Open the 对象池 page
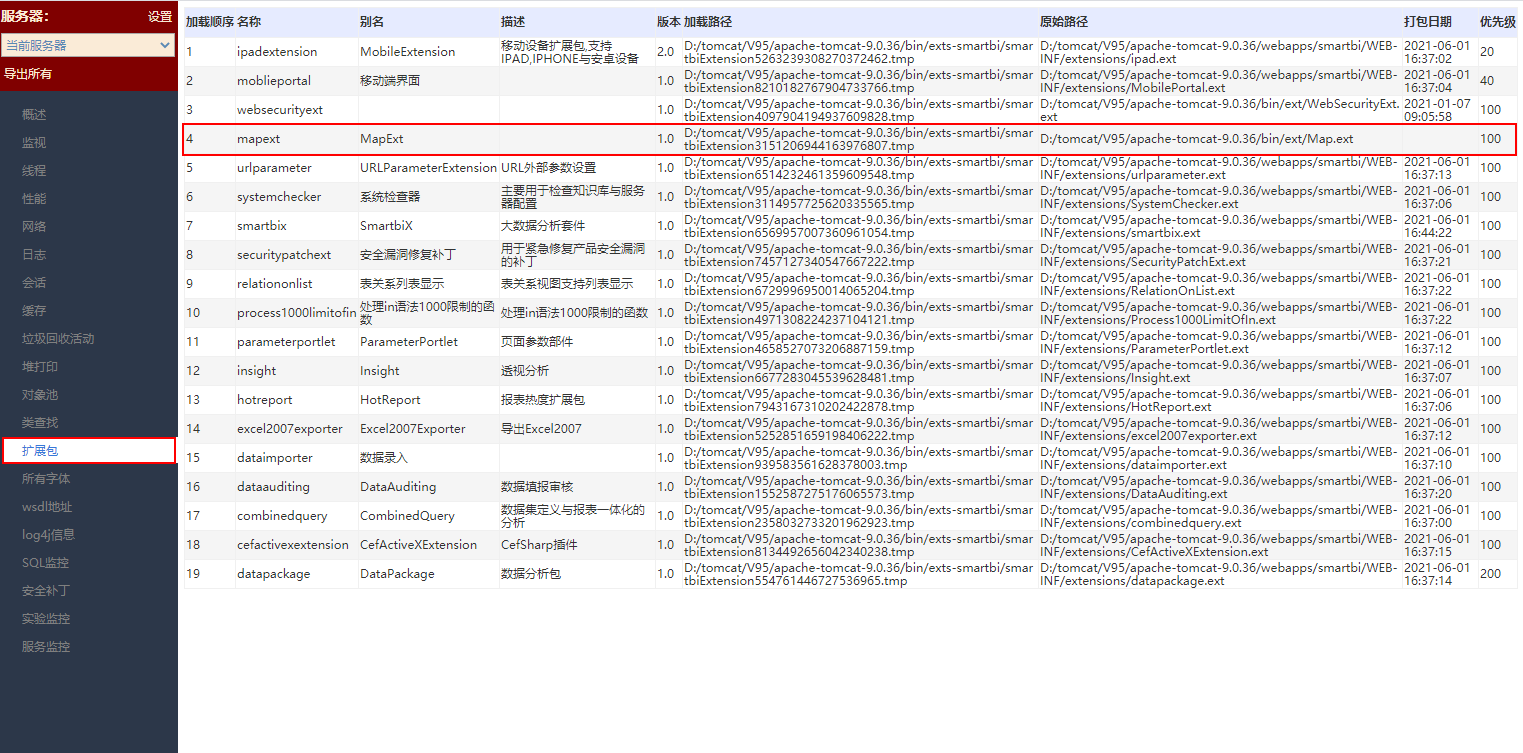1523x753 pixels. tap(40, 395)
